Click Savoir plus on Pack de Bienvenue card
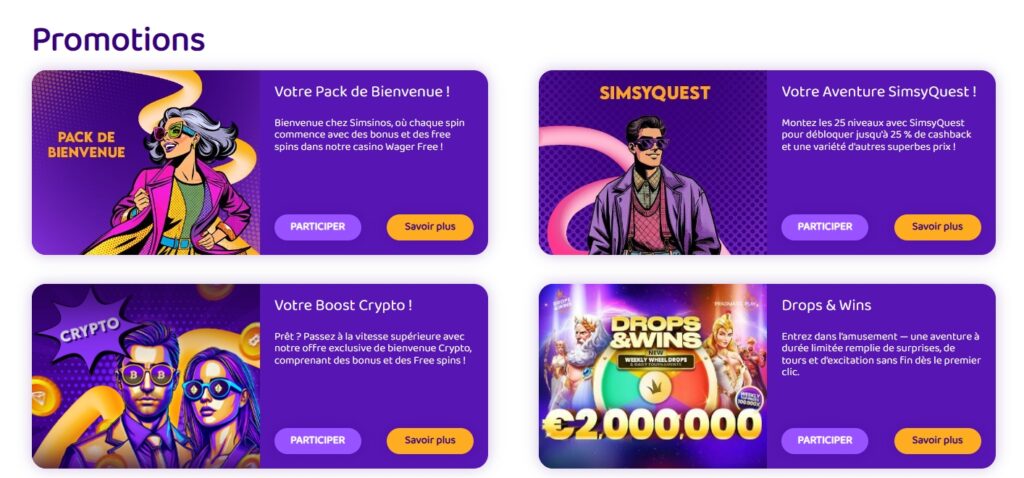This screenshot has height=478, width=1024. click(x=430, y=227)
